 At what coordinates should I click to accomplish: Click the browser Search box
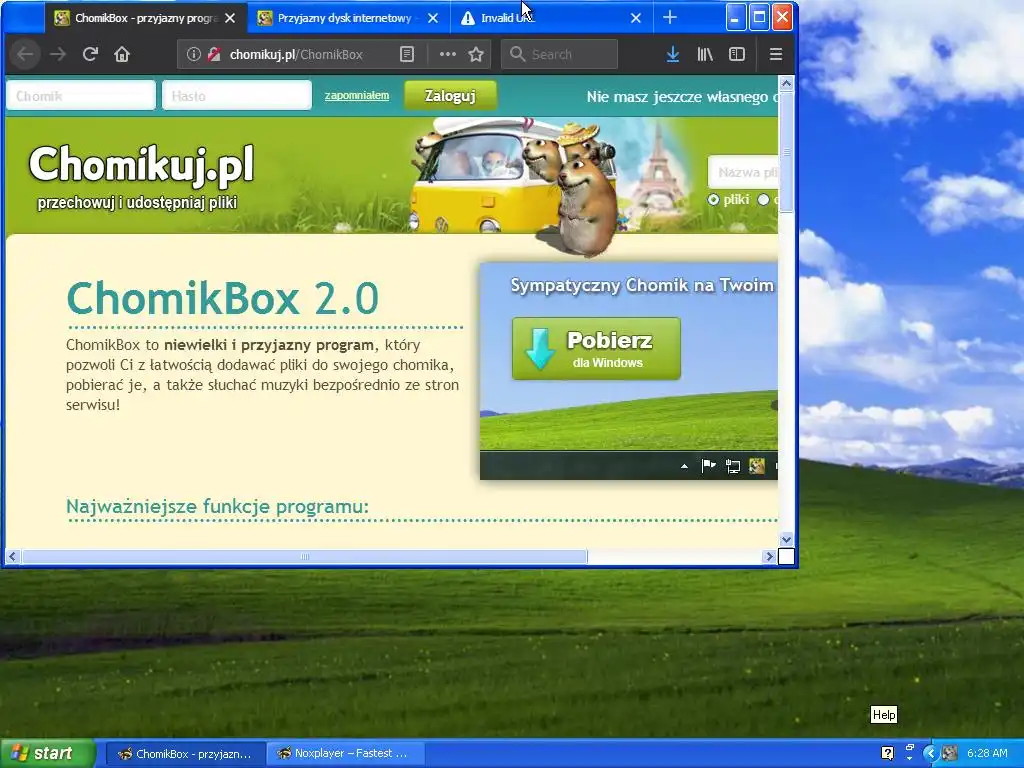(x=559, y=54)
